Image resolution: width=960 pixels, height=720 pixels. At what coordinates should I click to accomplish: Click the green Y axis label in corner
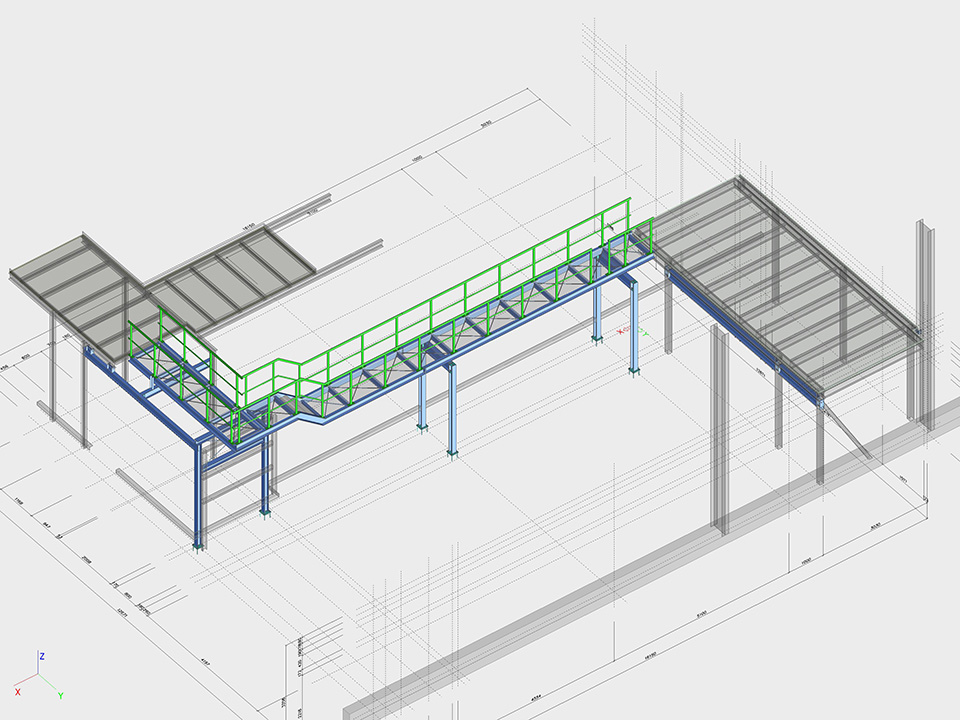[60, 694]
